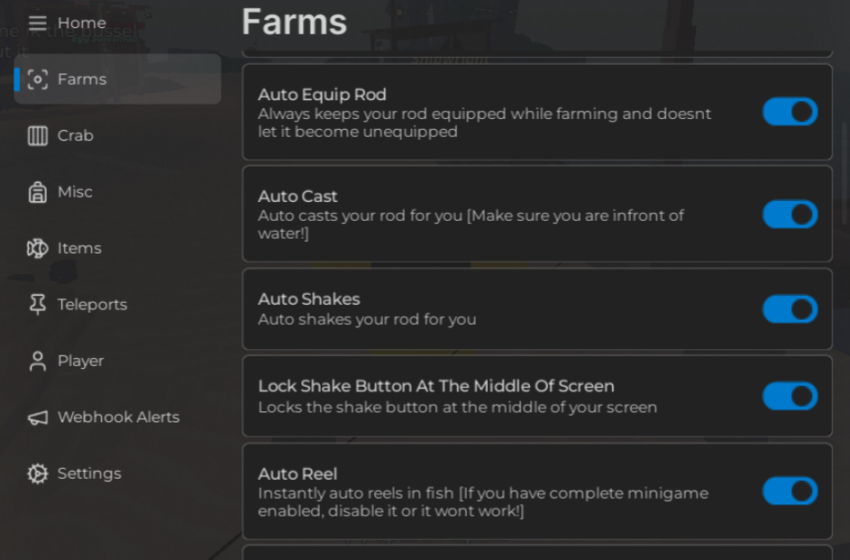850x560 pixels.
Task: Open the hamburger menu icon beside Home
Action: click(37, 23)
